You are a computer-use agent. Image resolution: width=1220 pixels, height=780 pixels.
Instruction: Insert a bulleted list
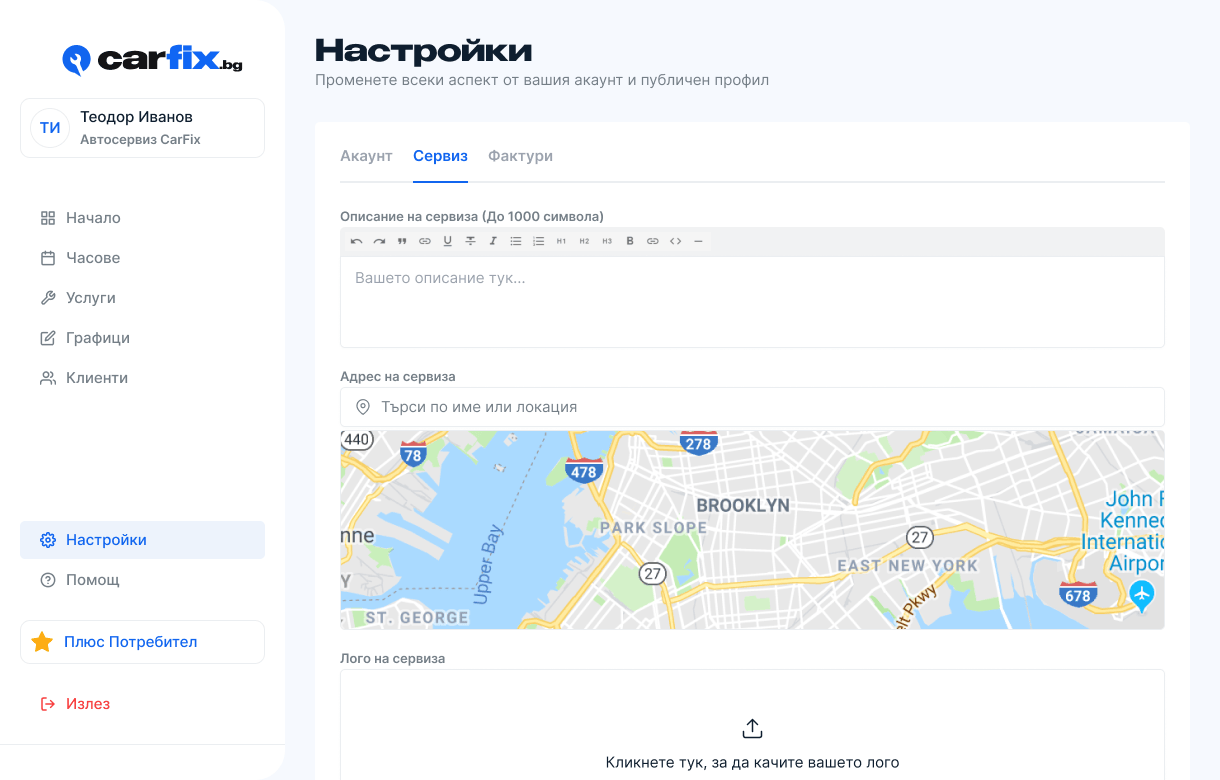(x=516, y=241)
